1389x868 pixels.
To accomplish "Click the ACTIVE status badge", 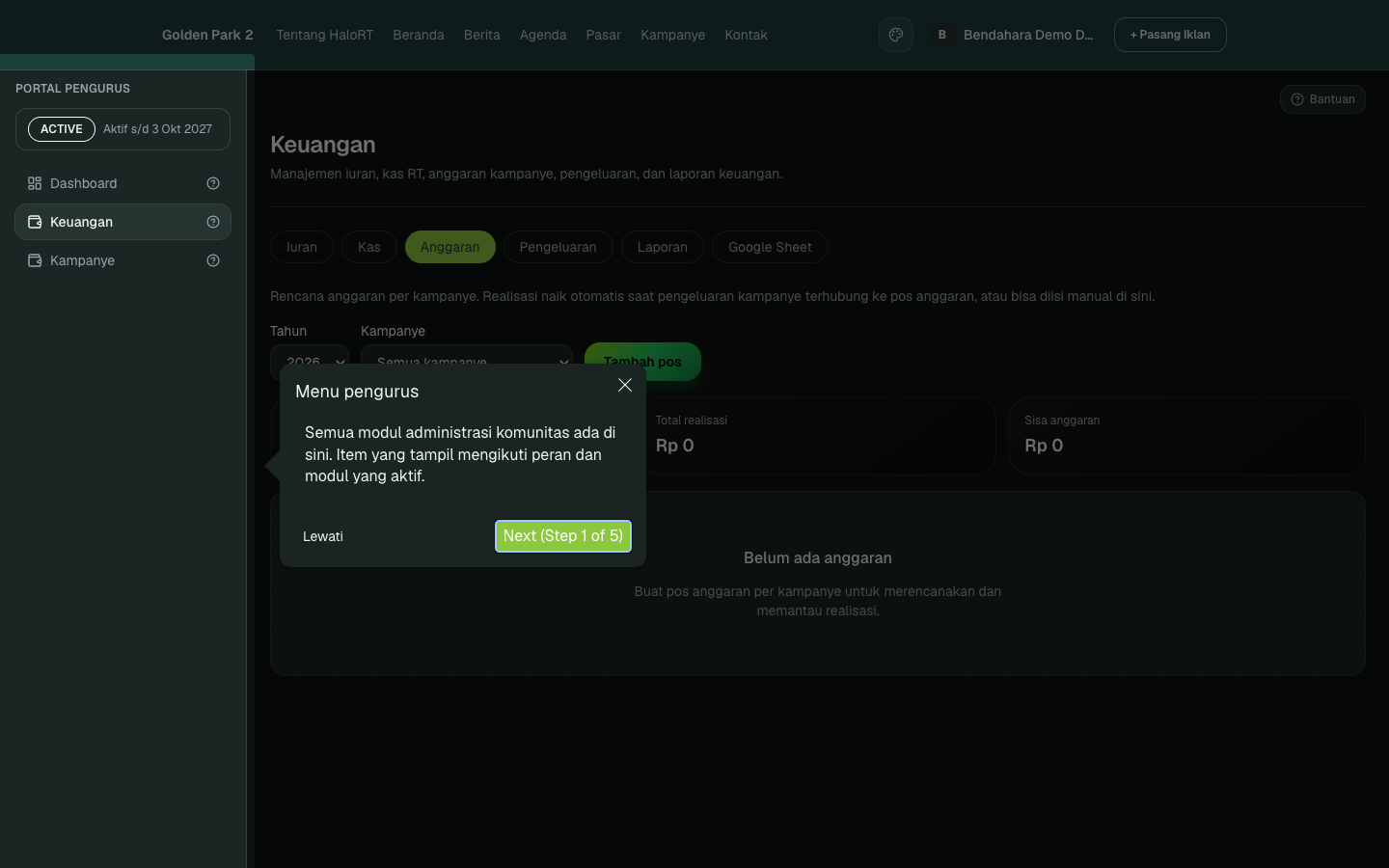I will coord(62,129).
